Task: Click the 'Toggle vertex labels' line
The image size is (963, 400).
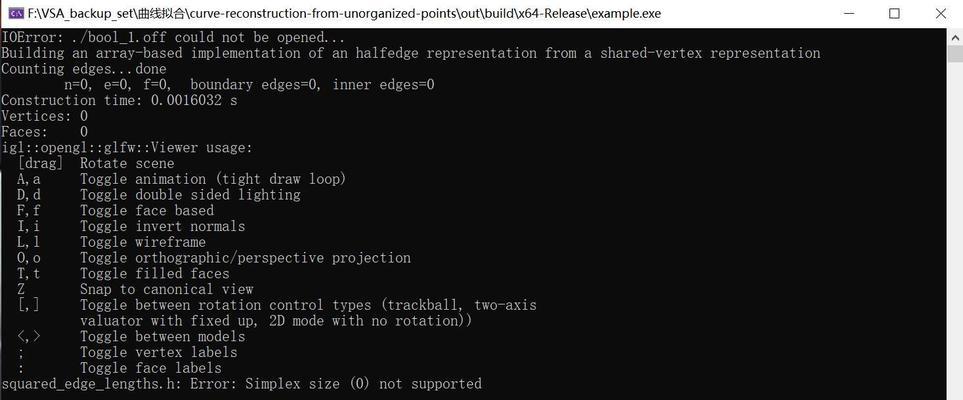Action: (x=127, y=352)
